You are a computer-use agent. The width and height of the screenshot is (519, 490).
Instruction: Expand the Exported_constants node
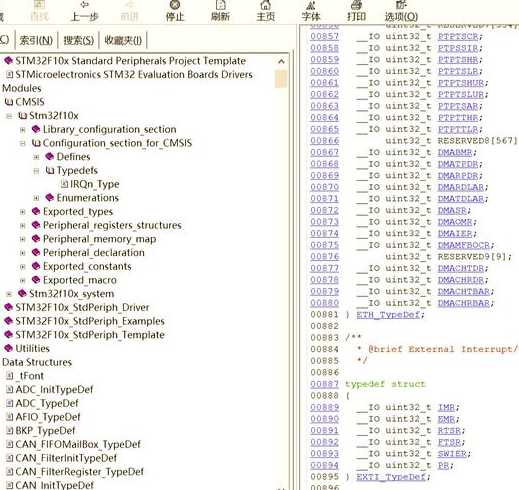(x=23, y=266)
